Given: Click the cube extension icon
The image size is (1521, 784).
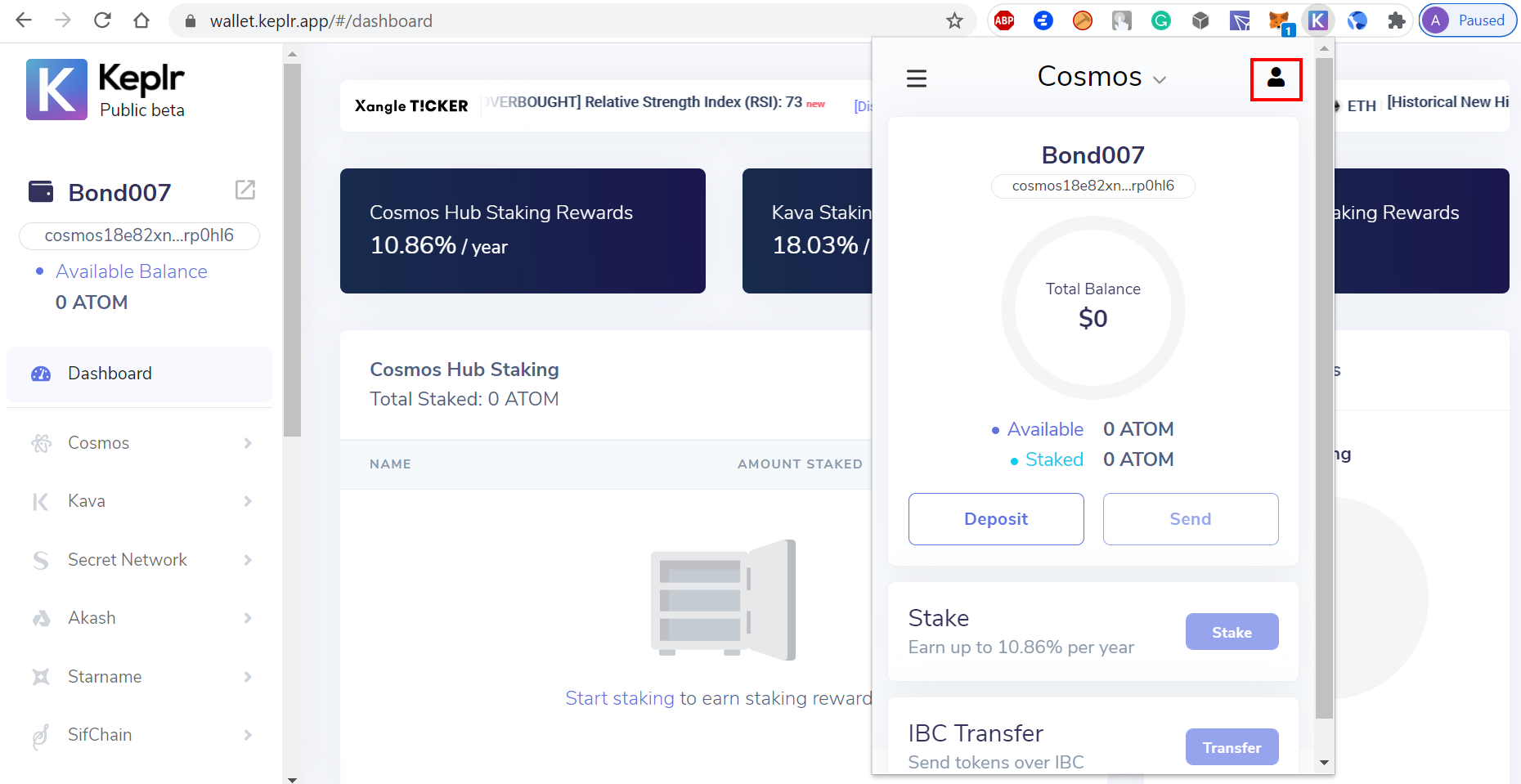Looking at the screenshot, I should tap(1200, 20).
